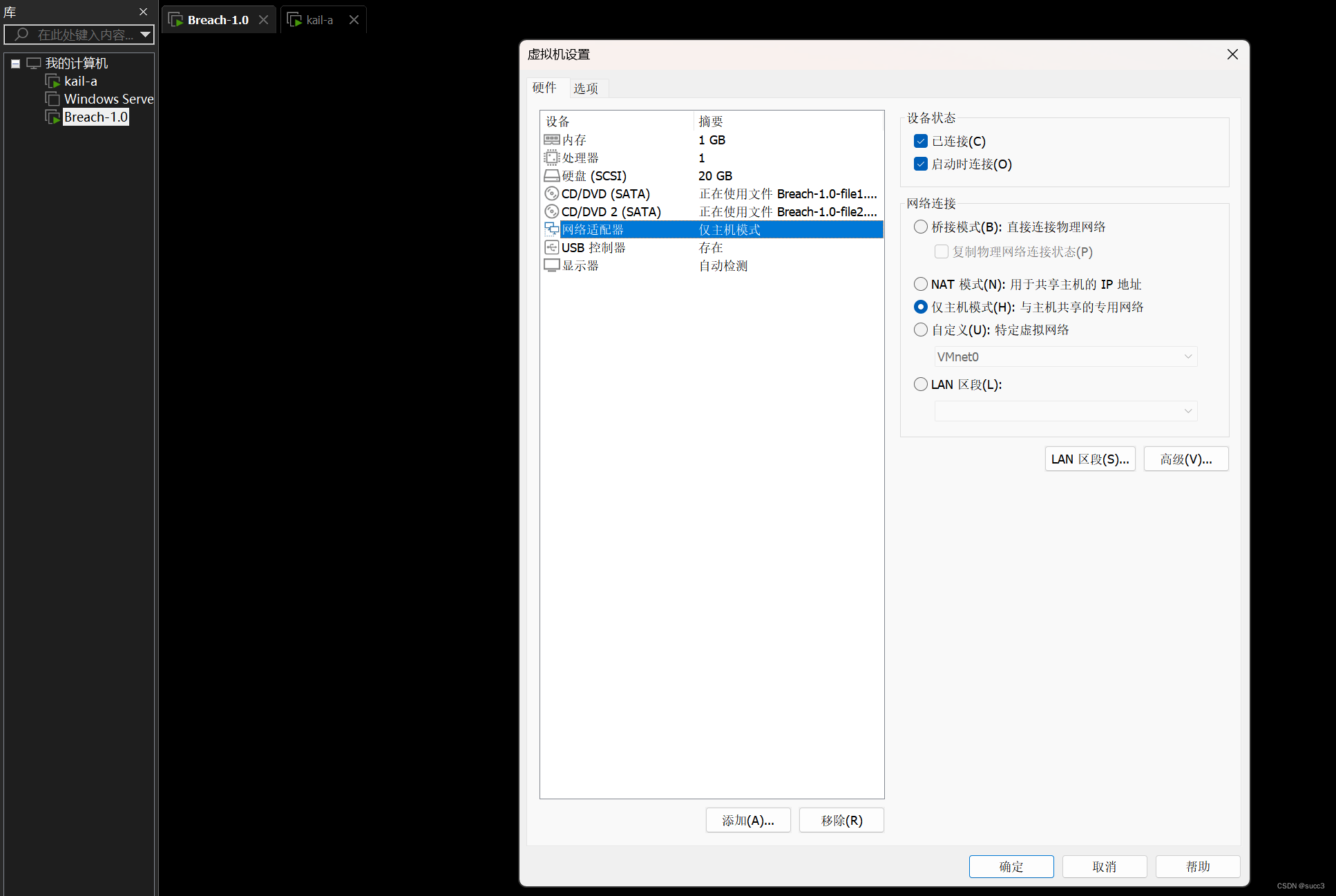Viewport: 1336px width, 896px height.
Task: Collapse the My Computer (我的计算机) tree node
Action: (15, 64)
